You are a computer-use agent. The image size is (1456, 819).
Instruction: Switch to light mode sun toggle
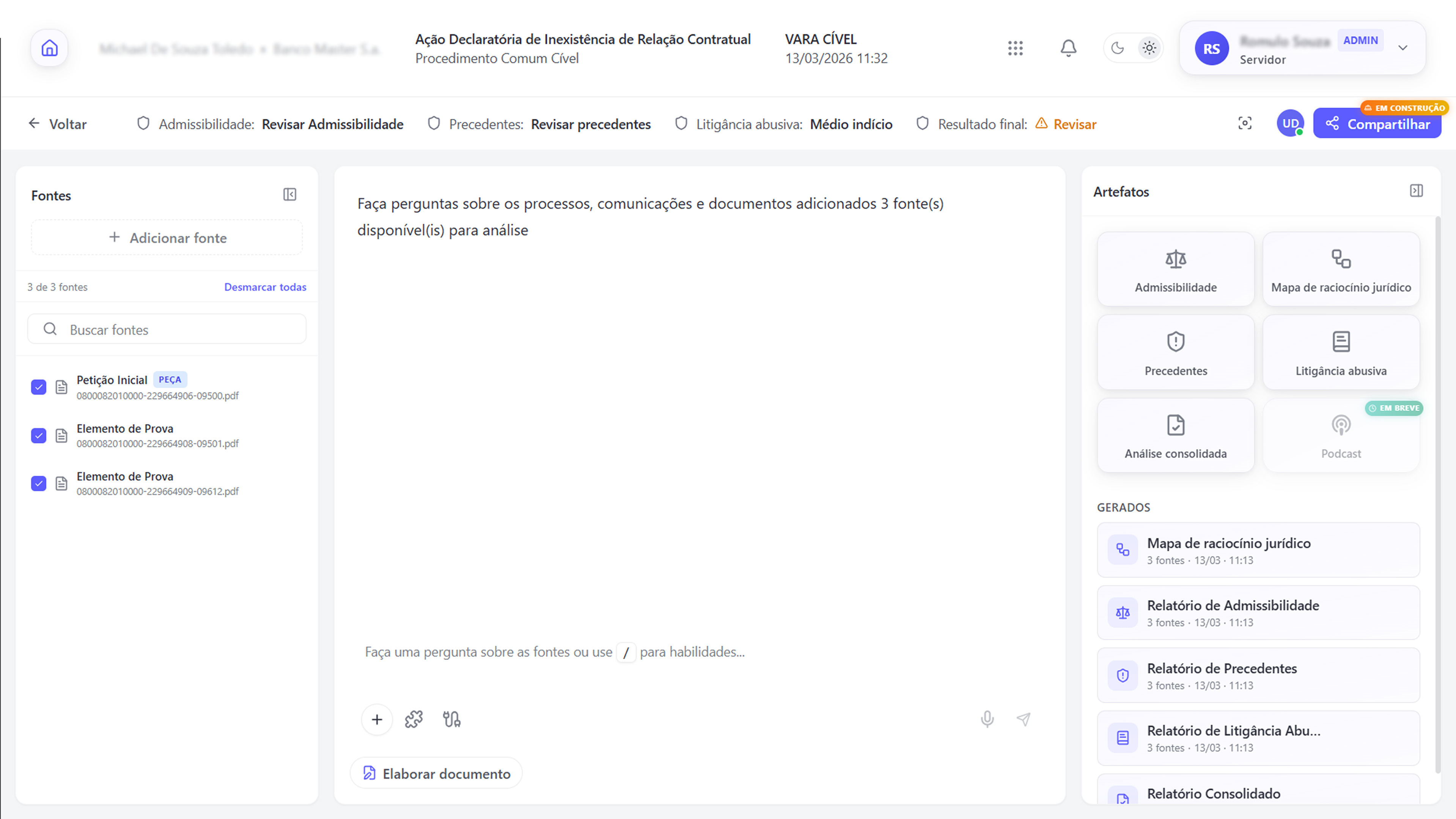[1149, 48]
